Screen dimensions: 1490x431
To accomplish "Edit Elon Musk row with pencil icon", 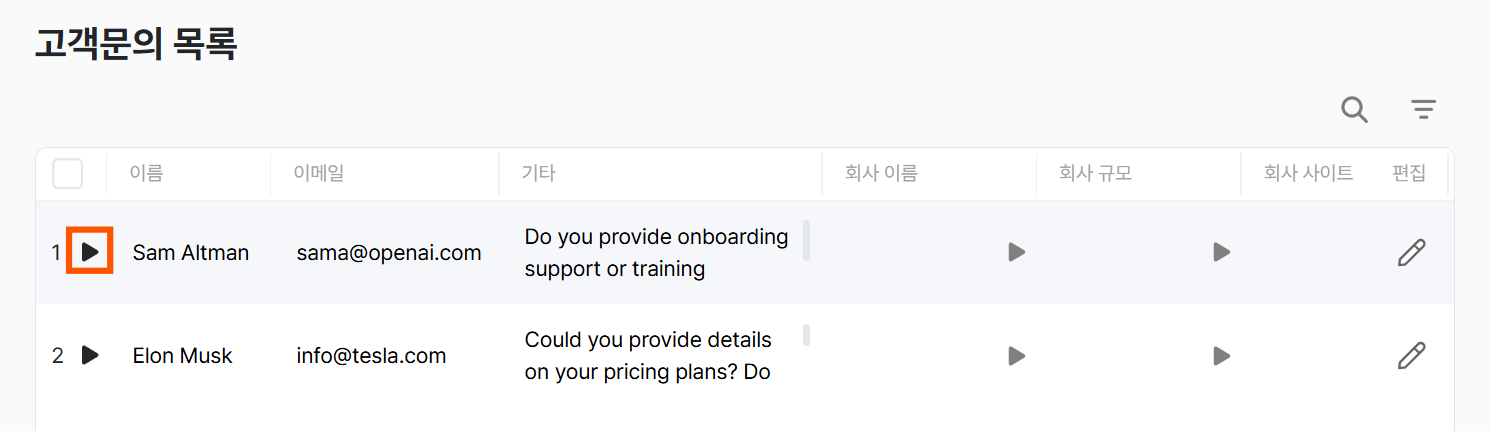I will point(1411,355).
